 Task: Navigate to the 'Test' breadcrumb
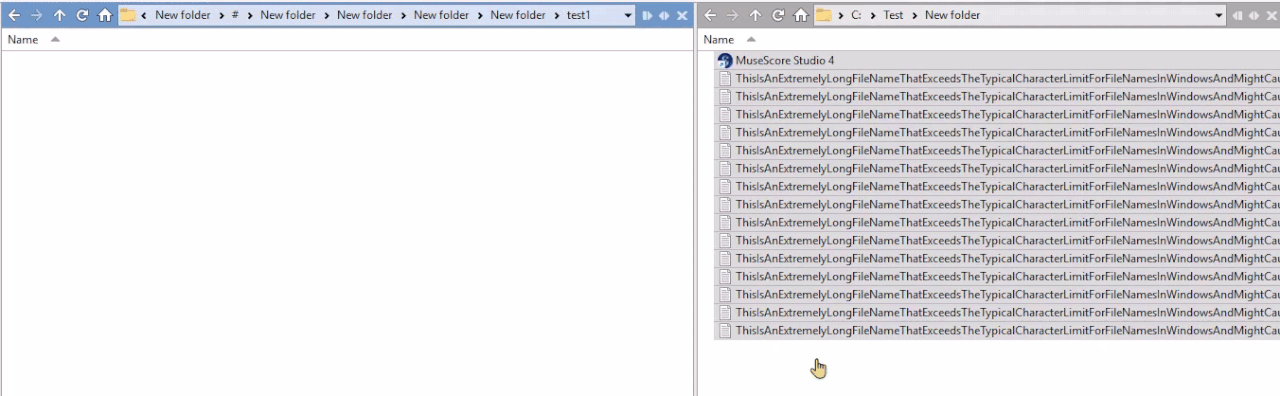click(893, 15)
